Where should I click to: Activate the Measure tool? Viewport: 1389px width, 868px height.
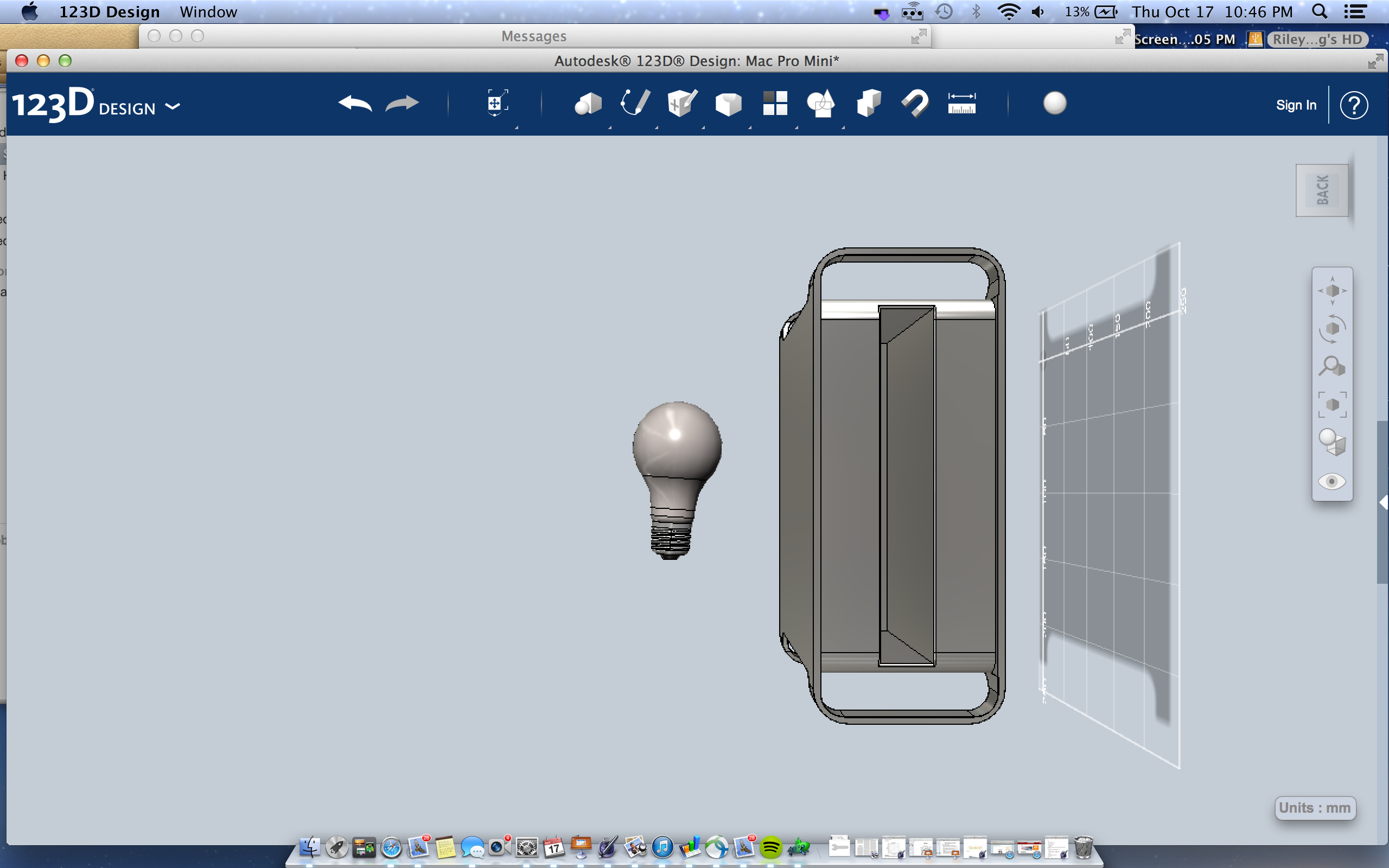tap(963, 103)
